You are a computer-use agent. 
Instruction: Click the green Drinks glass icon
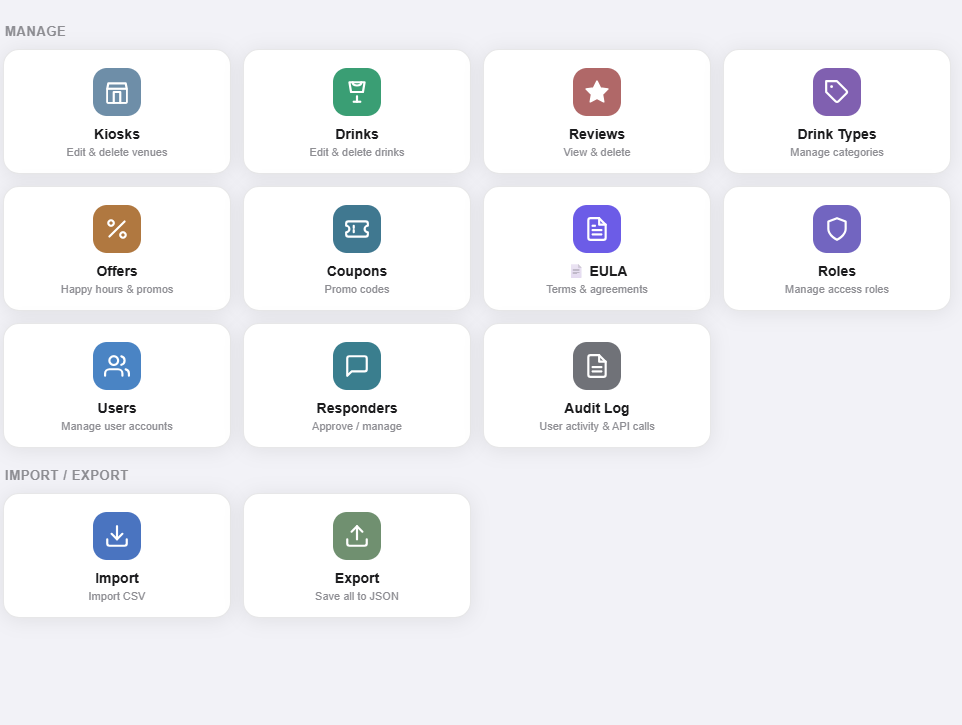356,92
